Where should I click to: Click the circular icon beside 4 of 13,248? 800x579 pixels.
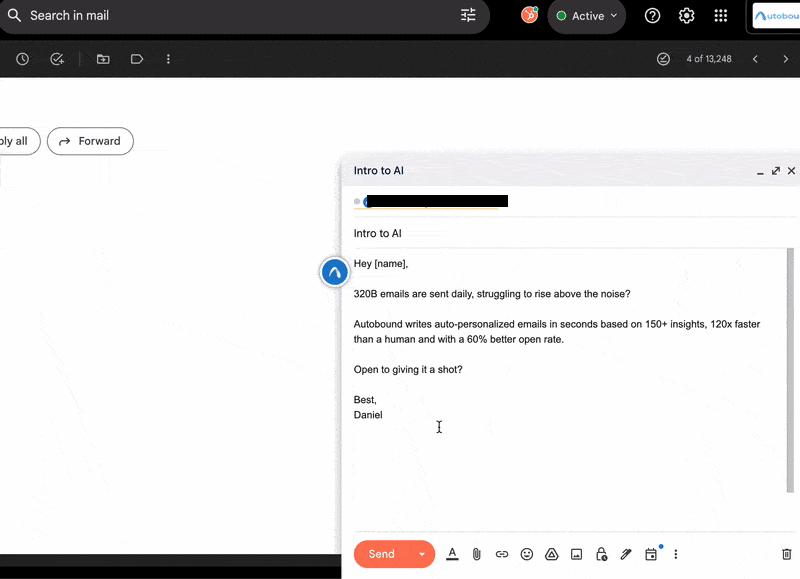coord(663,59)
